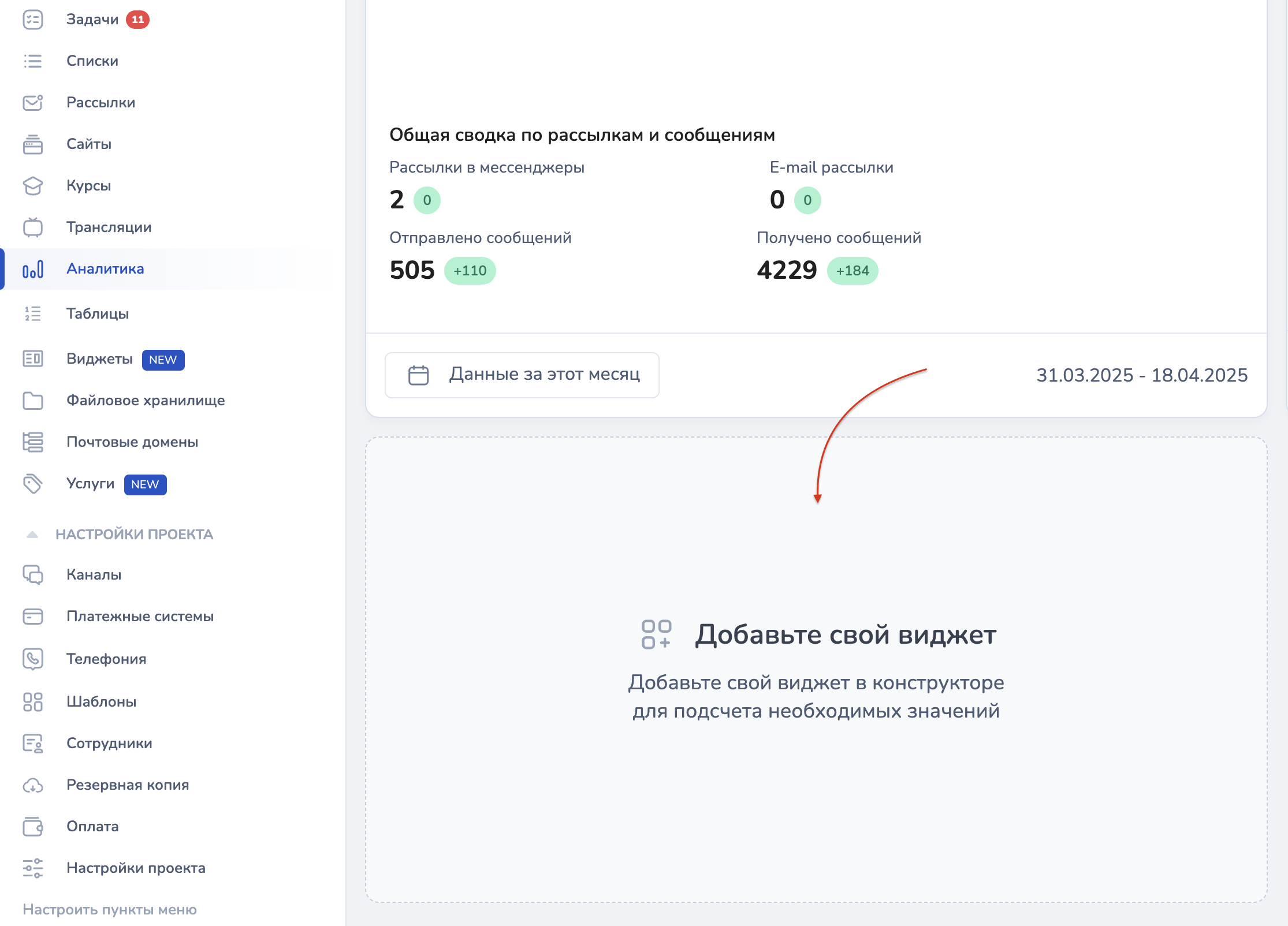1288x926 pixels.
Task: Click the +110 sent messages badge
Action: tap(470, 271)
